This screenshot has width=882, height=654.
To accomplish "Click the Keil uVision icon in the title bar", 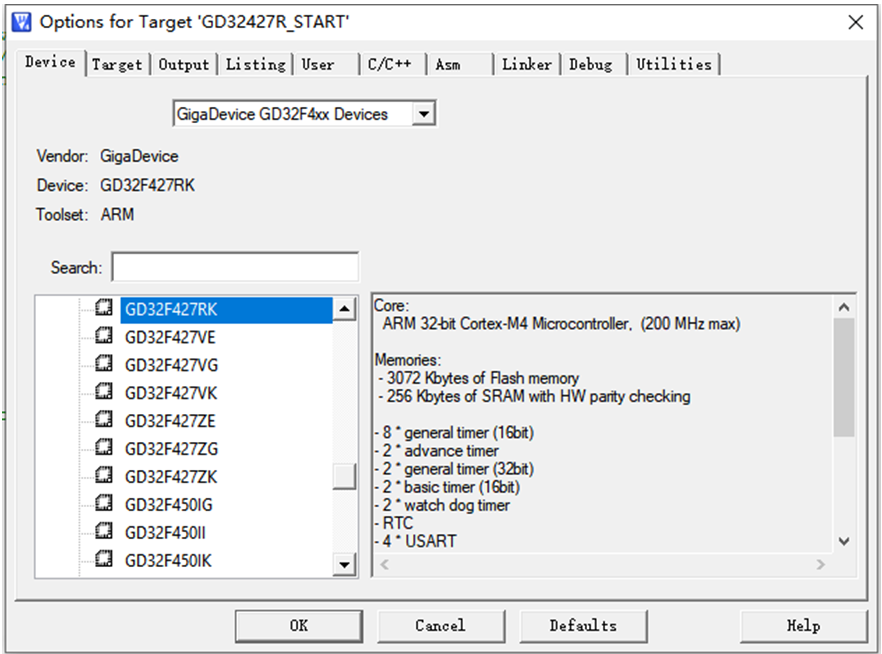I will coord(21,20).
